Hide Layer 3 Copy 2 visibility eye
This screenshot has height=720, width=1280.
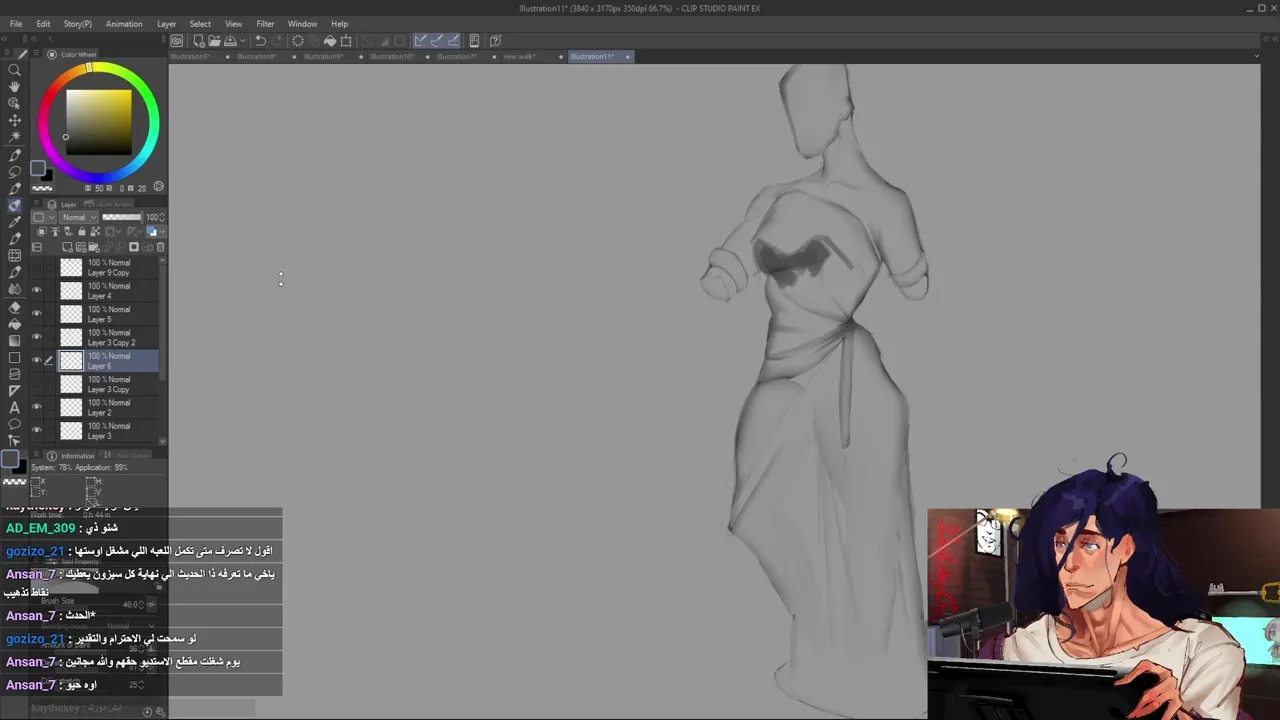point(37,337)
